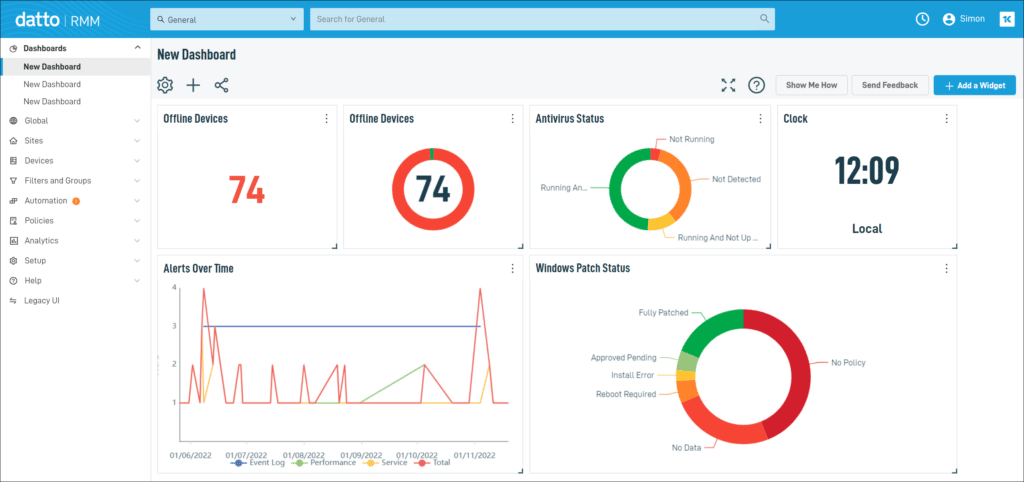Click the Show Me How button

811,85
